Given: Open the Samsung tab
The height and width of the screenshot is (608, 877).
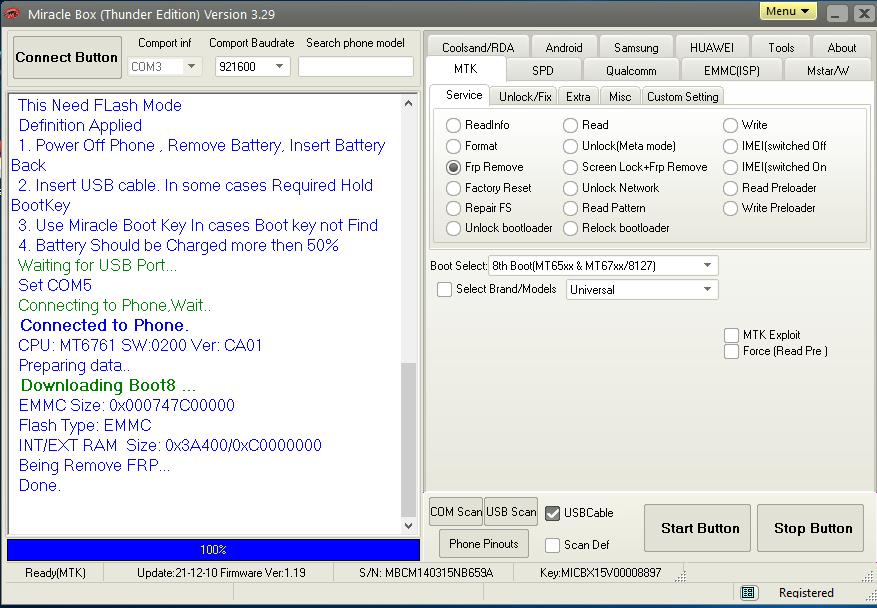Looking at the screenshot, I should 636,48.
